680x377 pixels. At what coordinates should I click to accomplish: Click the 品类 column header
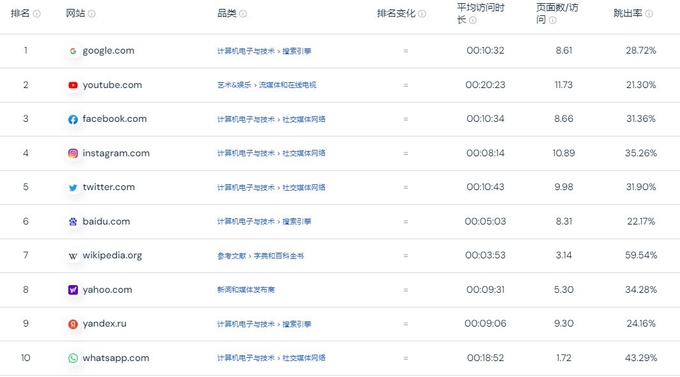tap(227, 13)
